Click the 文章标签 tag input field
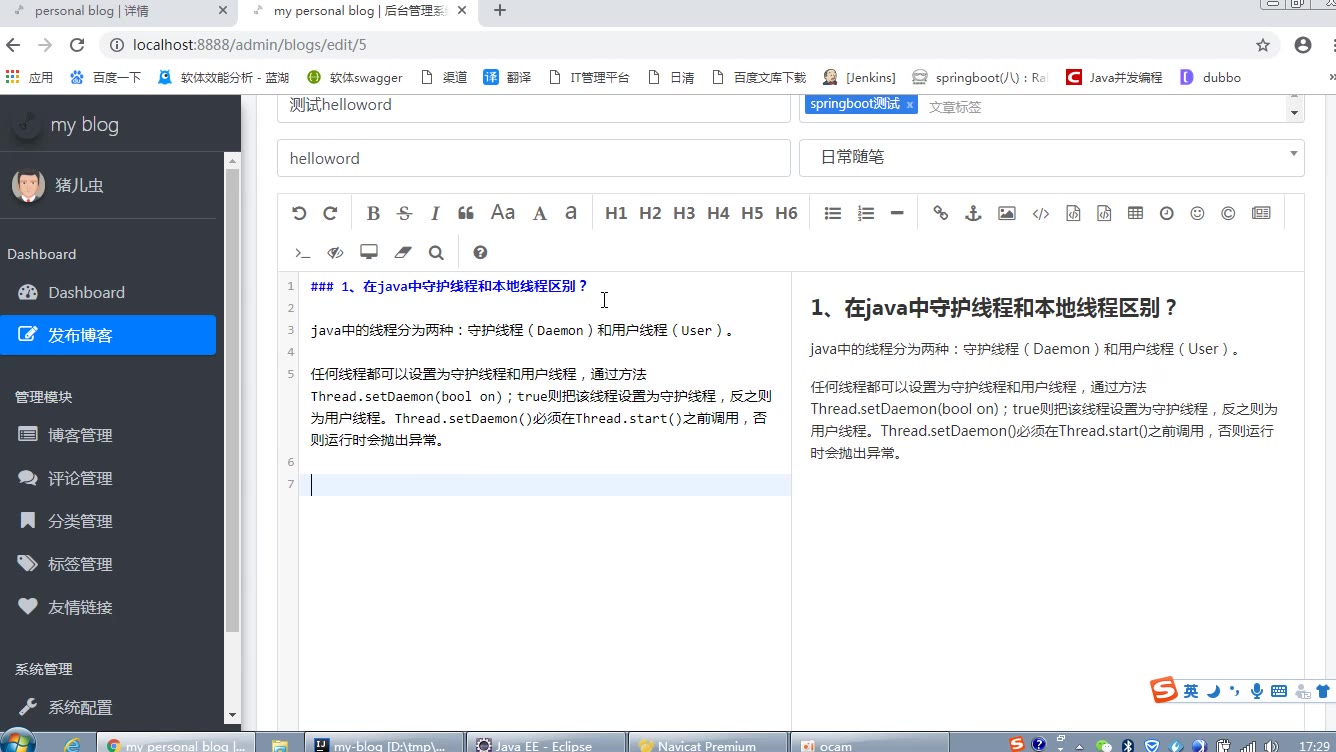This screenshot has width=1336, height=752. coord(1000,107)
